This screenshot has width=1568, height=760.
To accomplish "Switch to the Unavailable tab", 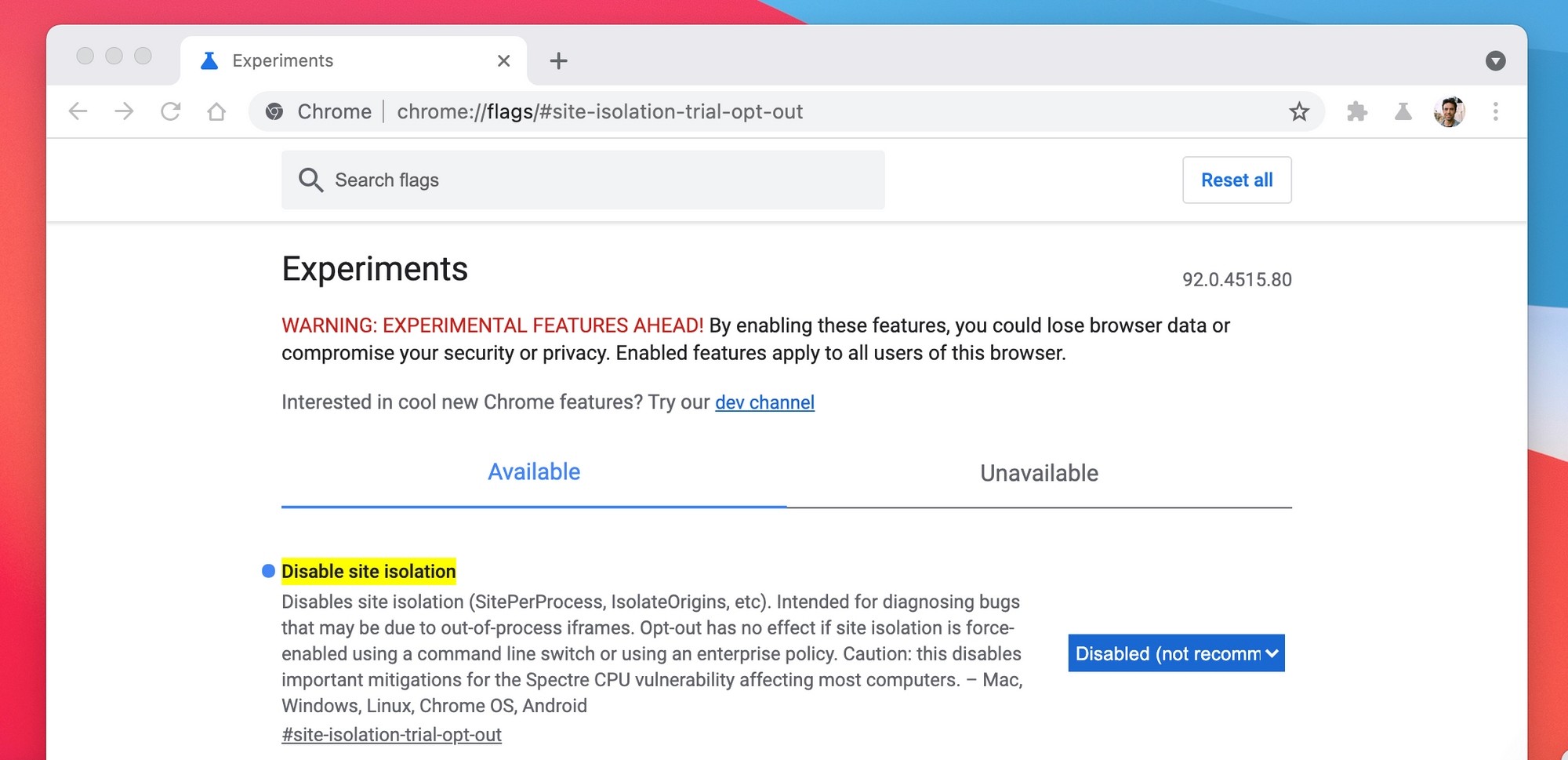I will tap(1039, 473).
